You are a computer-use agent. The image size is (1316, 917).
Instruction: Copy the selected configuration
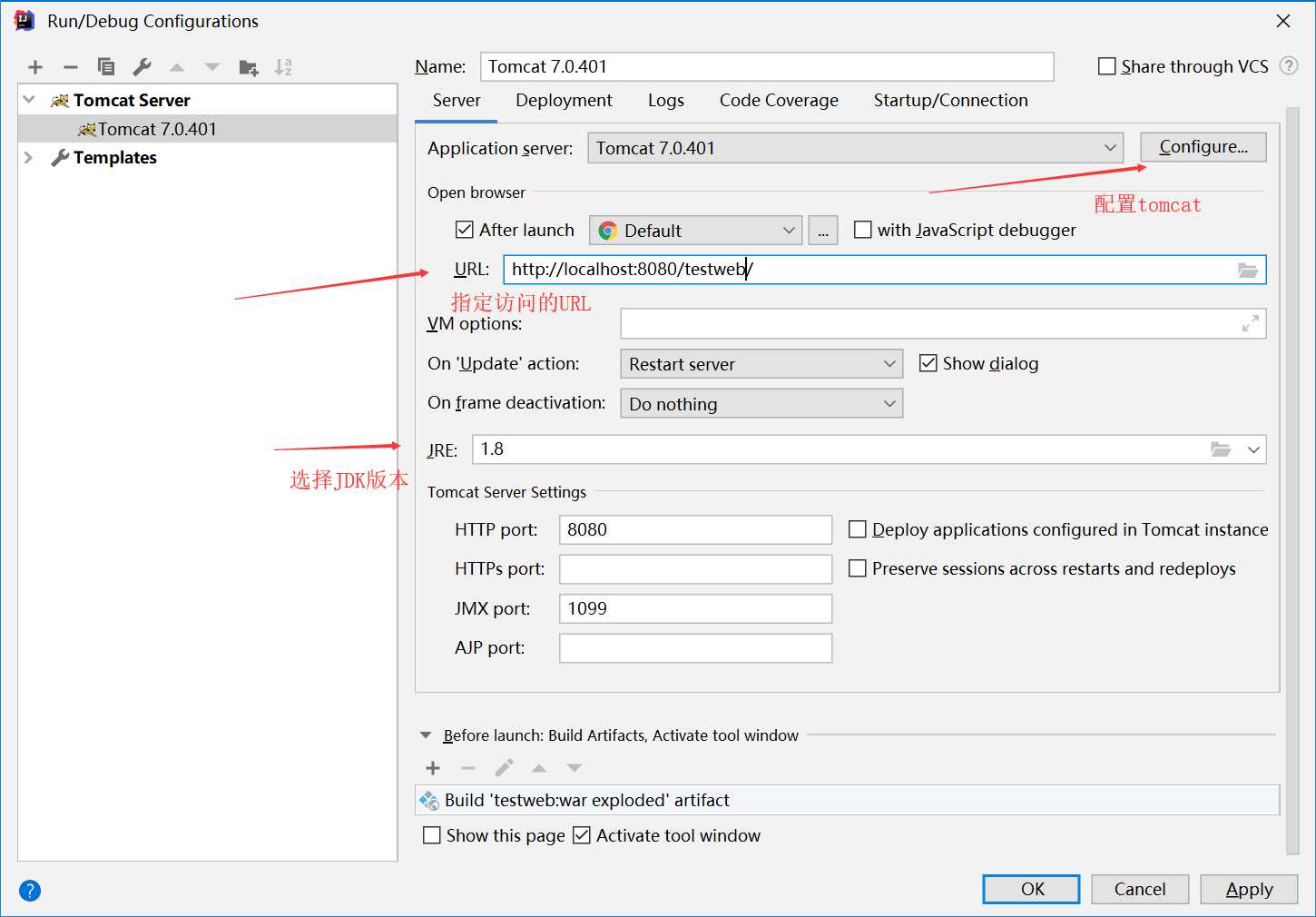tap(106, 67)
